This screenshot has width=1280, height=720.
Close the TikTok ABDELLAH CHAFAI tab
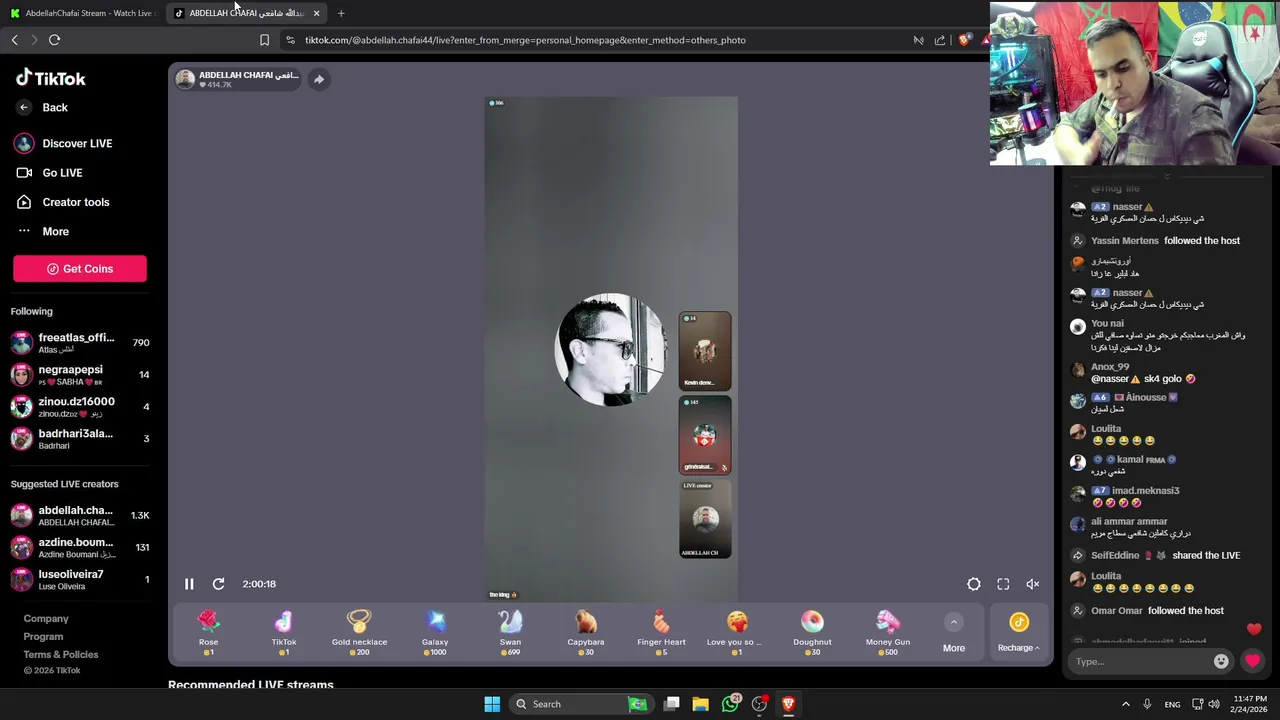tap(316, 13)
